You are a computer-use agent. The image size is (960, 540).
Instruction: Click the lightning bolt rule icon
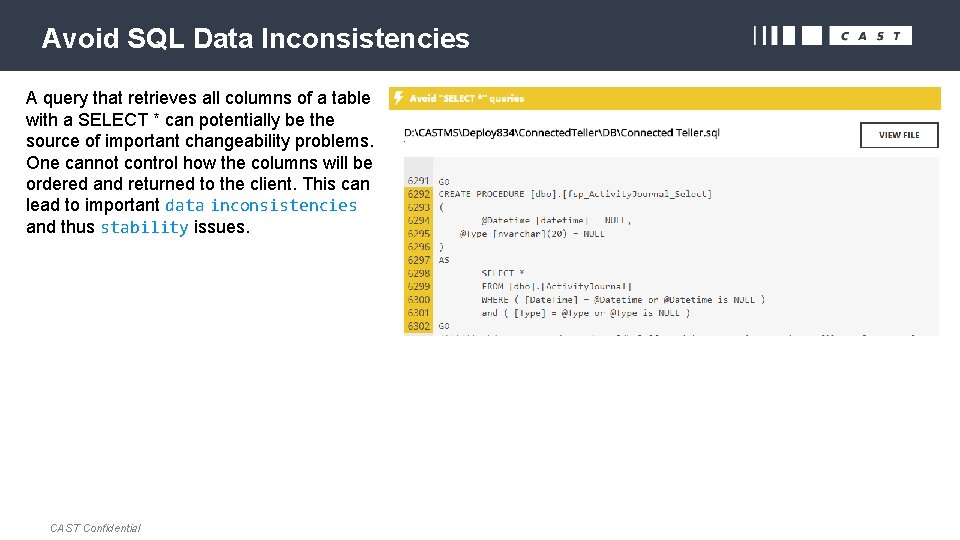(x=399, y=98)
